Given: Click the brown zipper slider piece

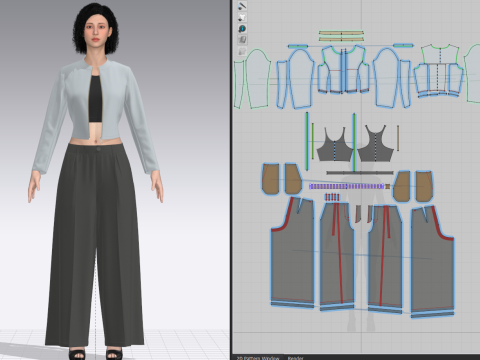Looking at the screenshot, I should [387, 187].
